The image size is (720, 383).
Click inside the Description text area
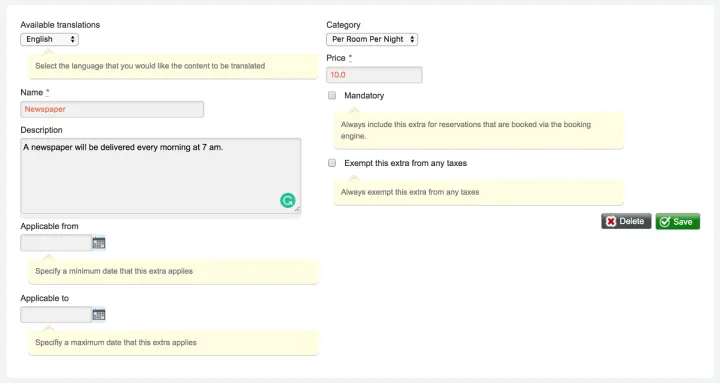click(x=161, y=176)
